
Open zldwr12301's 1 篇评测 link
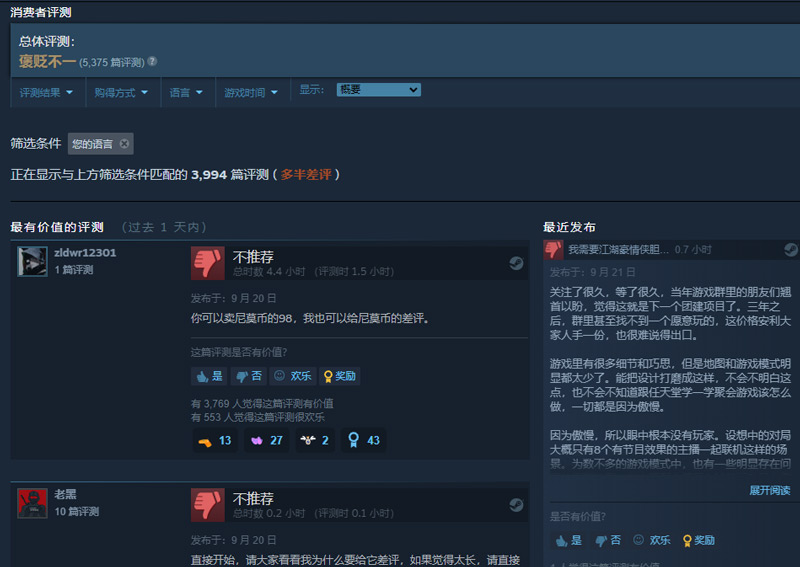pos(74,270)
